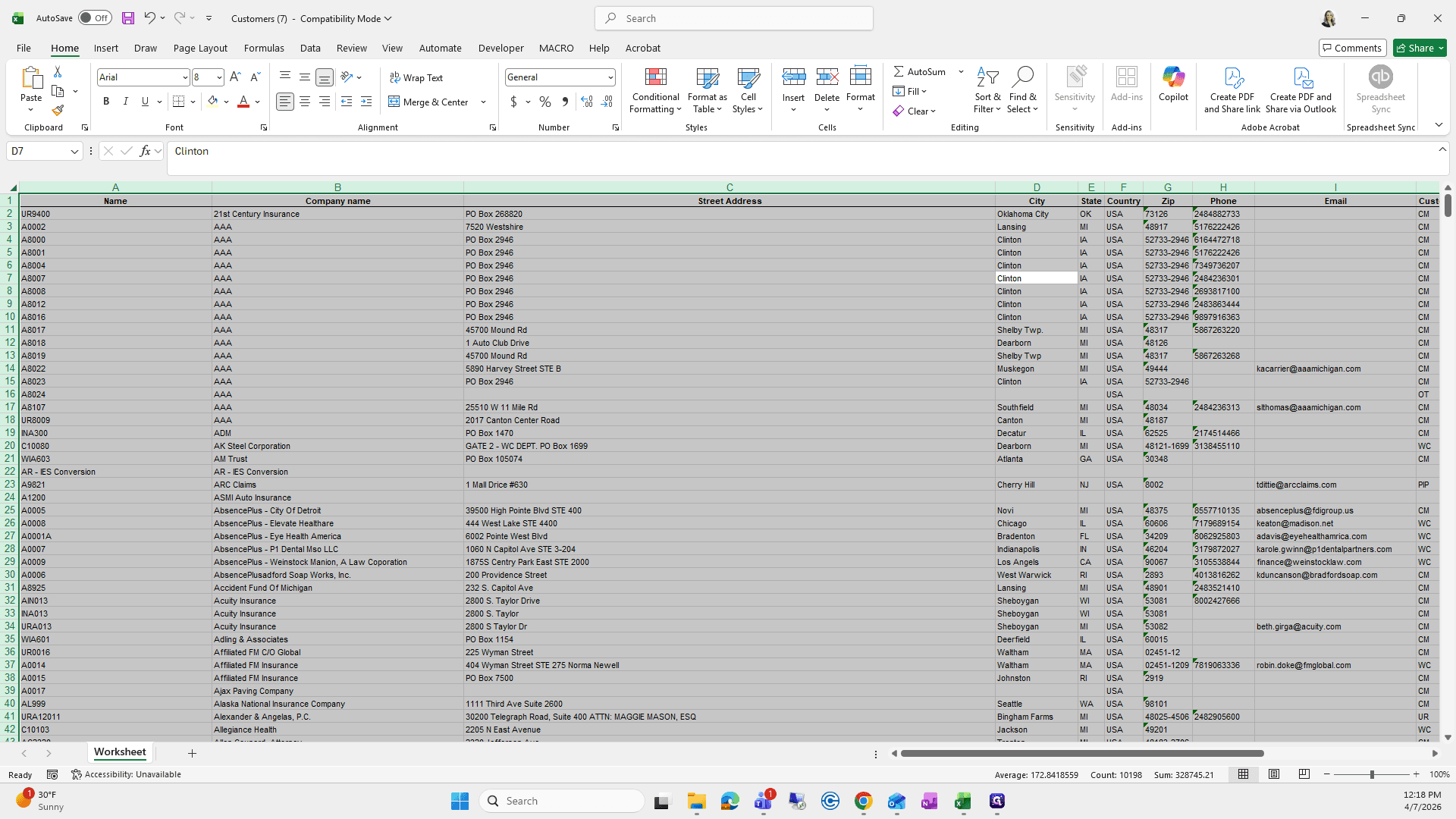This screenshot has height=819, width=1456.
Task: Adjust the zoom slider in status bar
Action: pyautogui.click(x=1371, y=774)
